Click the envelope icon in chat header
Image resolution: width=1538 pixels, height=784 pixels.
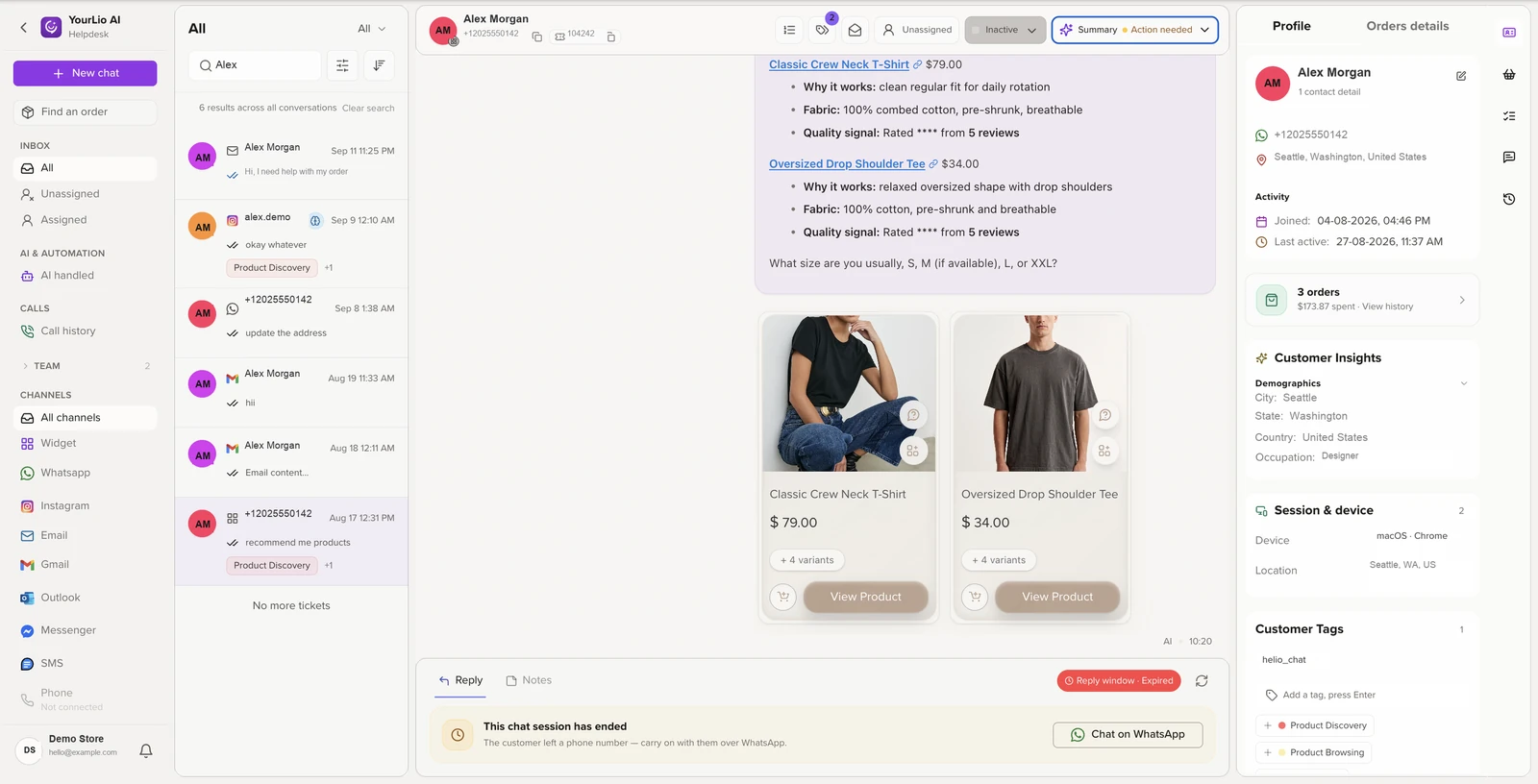click(x=855, y=30)
